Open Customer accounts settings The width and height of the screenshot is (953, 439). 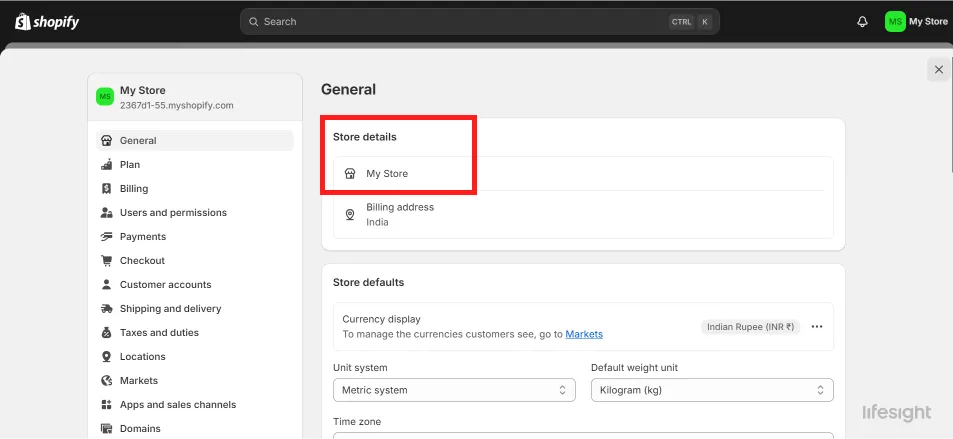194,285
